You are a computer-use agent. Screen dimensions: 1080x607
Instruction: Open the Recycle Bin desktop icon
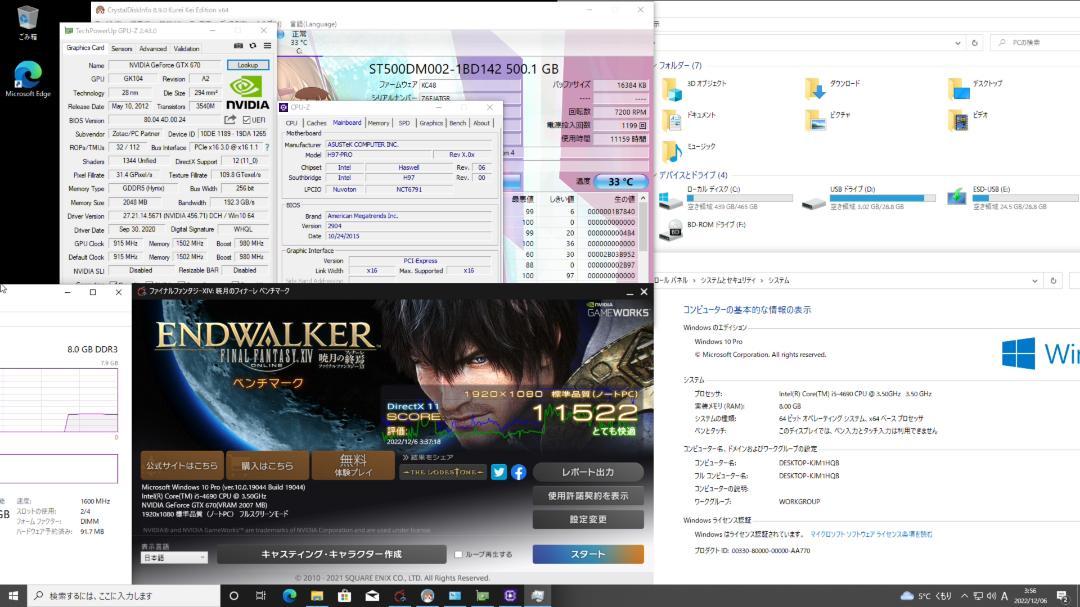(28, 23)
